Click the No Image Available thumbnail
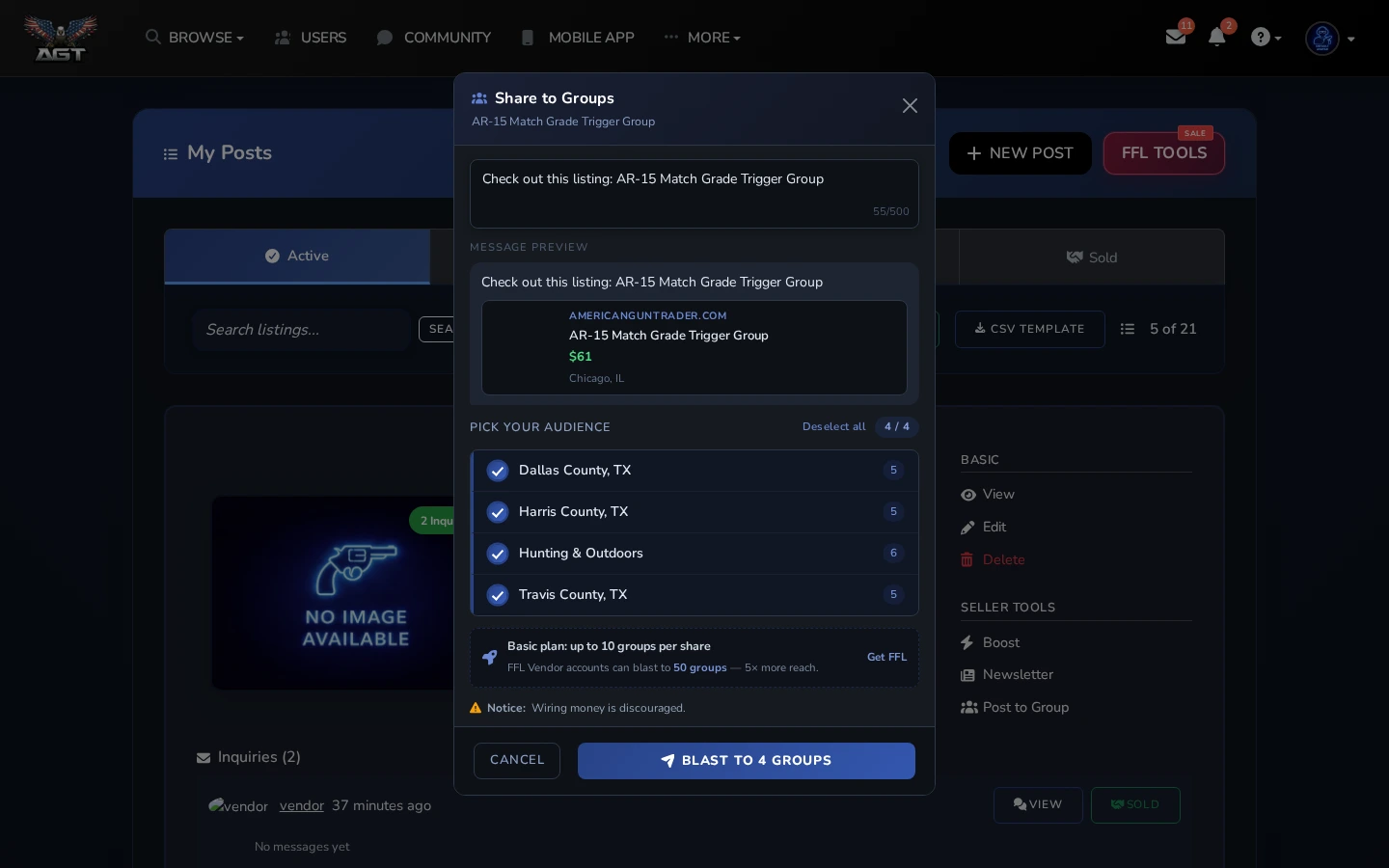 pyautogui.click(x=335, y=593)
